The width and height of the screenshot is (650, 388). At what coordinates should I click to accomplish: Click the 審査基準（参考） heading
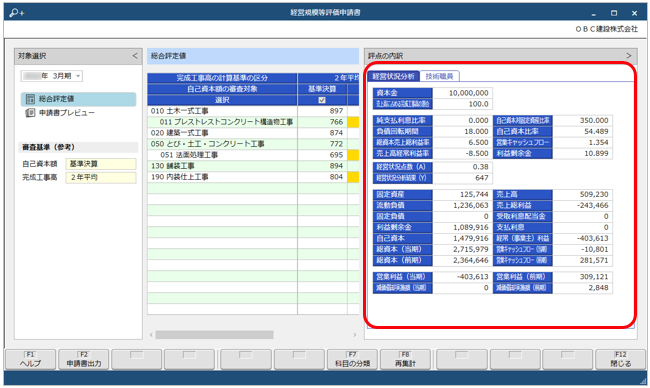49,147
